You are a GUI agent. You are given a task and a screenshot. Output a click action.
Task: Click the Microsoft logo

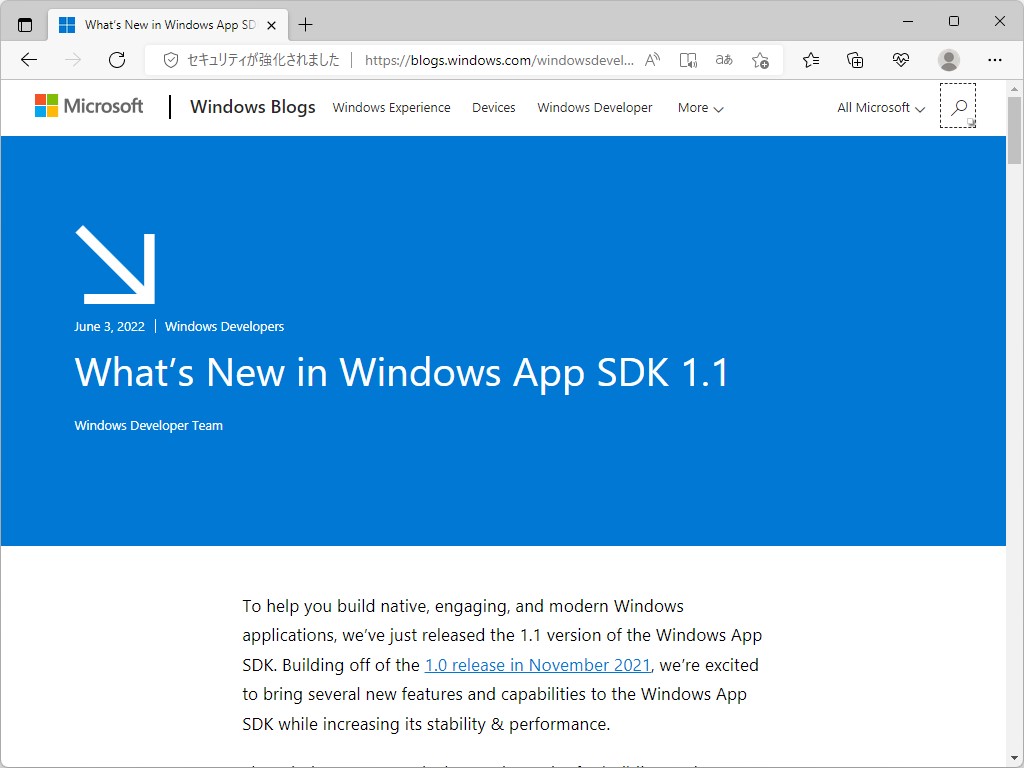(x=89, y=106)
